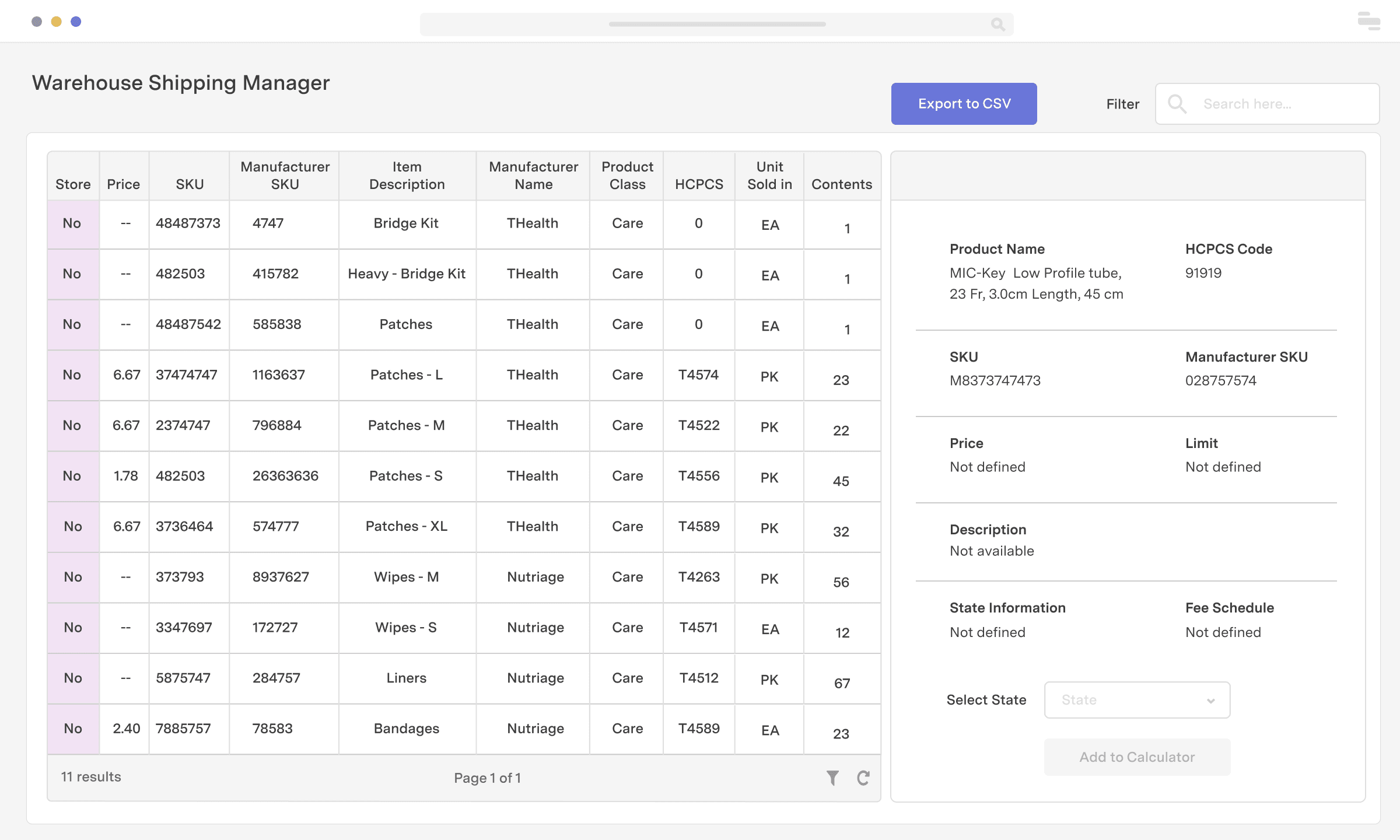Open the Select State dropdown

(1136, 699)
